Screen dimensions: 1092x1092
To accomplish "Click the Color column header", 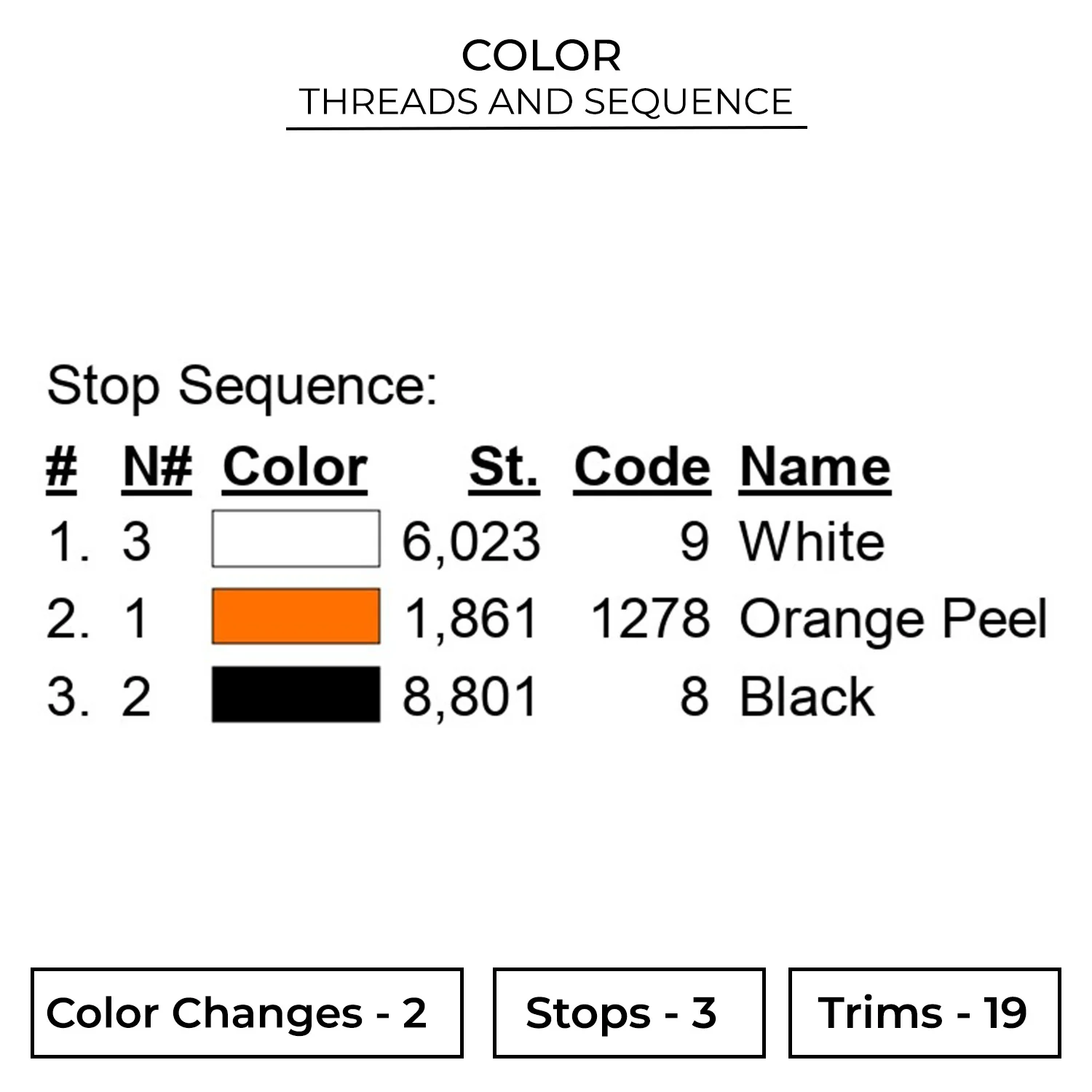I will [295, 467].
